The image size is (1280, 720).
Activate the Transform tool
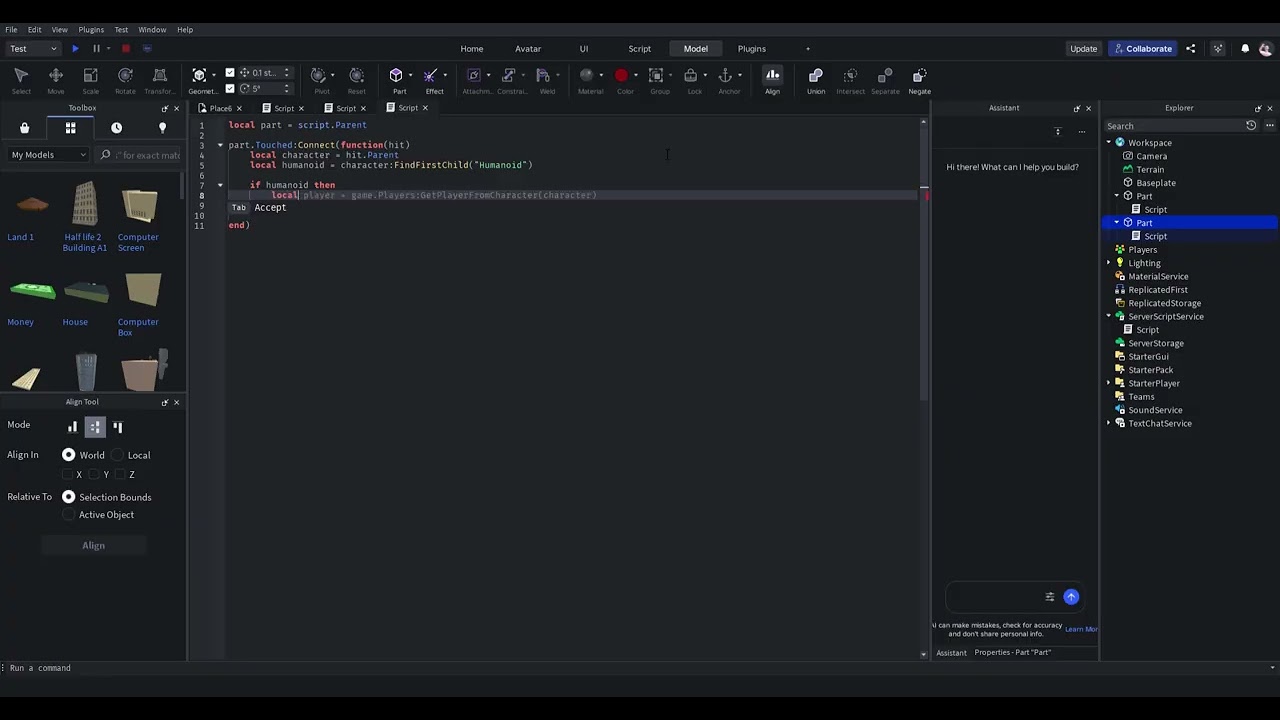pos(159,80)
